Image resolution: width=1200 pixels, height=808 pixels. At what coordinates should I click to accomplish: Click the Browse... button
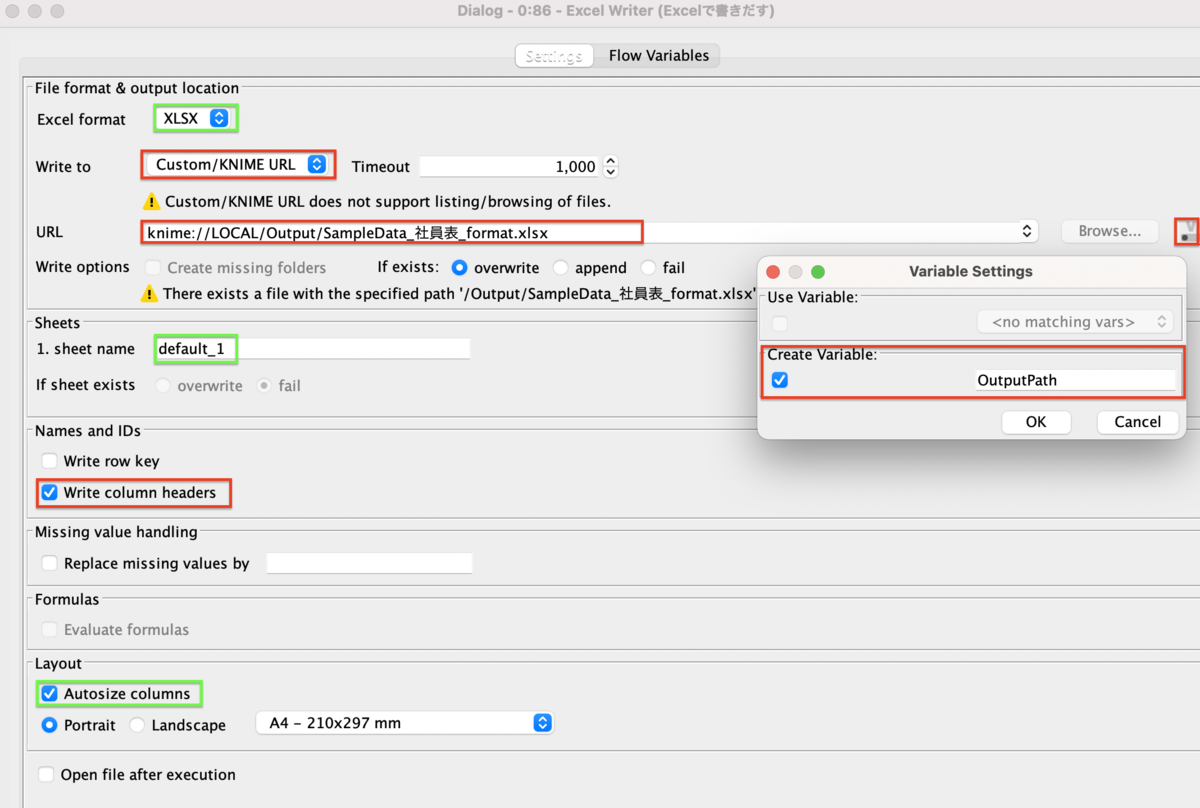(1110, 231)
